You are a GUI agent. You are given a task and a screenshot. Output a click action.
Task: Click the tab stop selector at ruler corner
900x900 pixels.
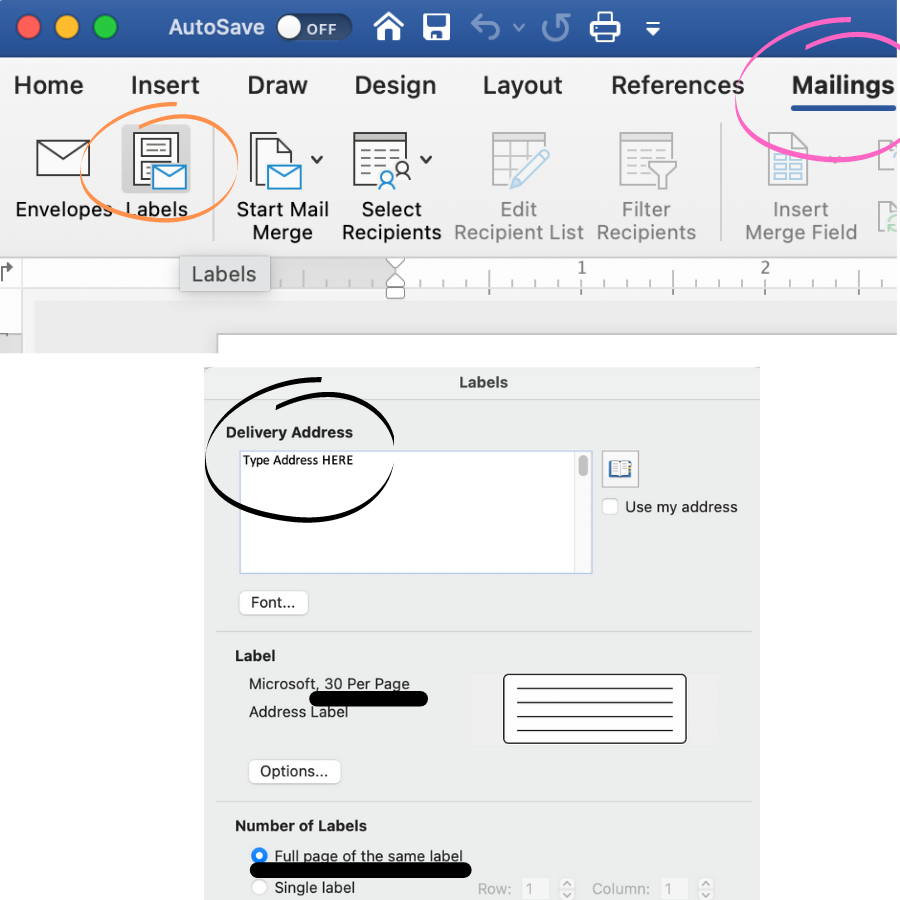(7, 270)
